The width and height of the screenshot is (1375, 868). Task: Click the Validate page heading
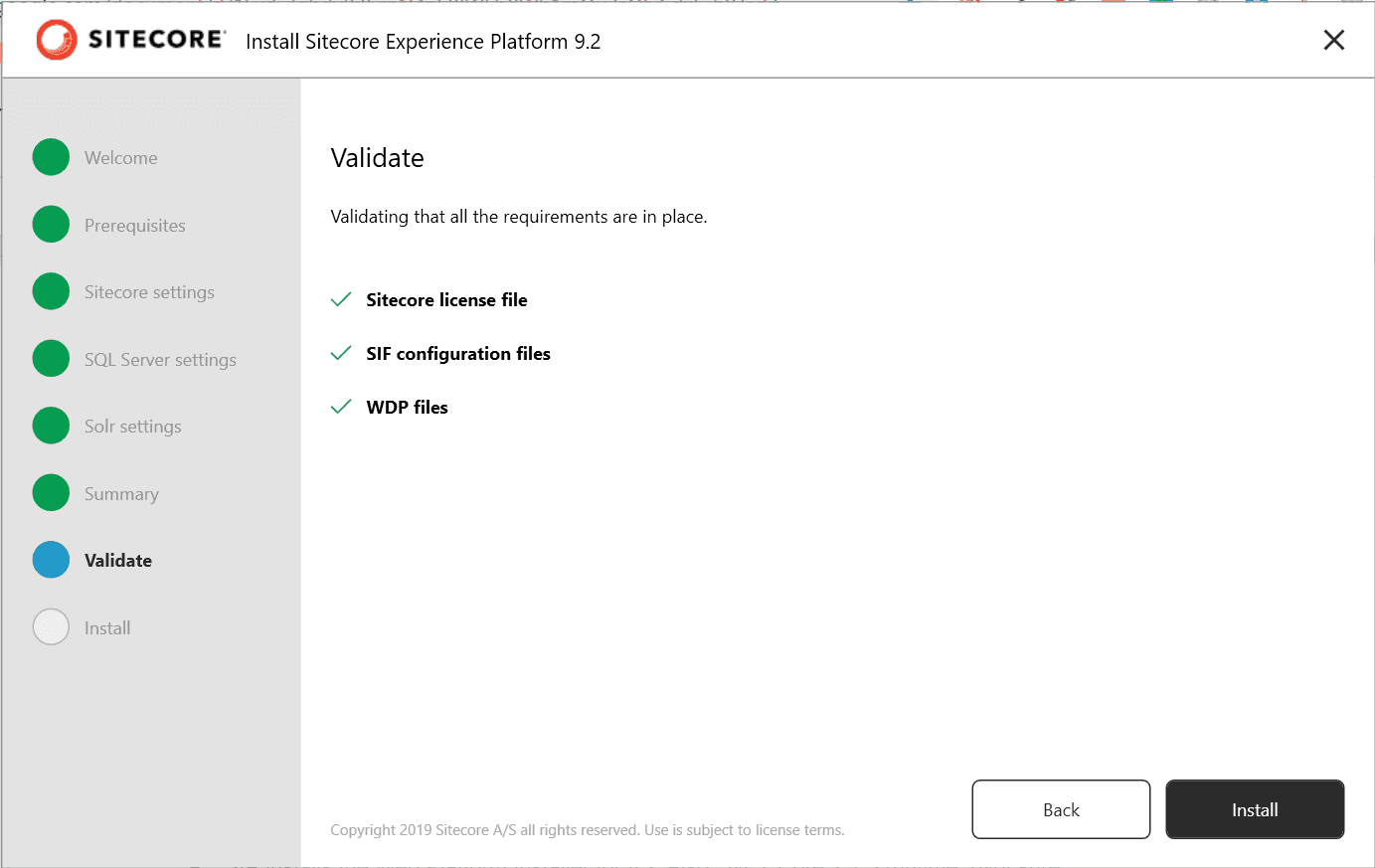[x=377, y=158]
